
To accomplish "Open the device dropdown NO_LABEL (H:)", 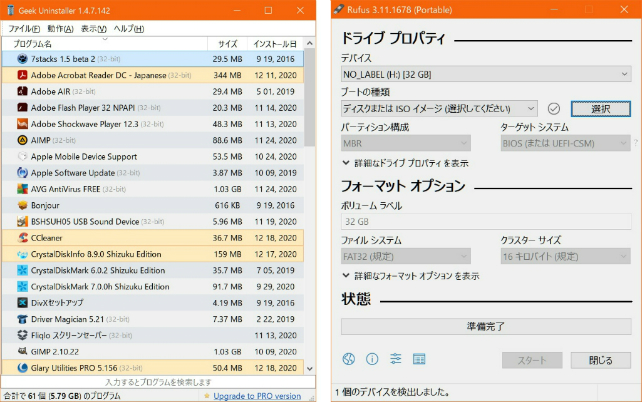I will point(486,75).
